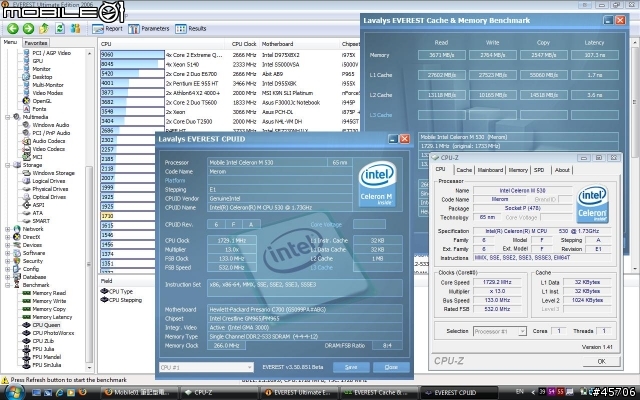Expand the Software tree node

tap(8, 253)
